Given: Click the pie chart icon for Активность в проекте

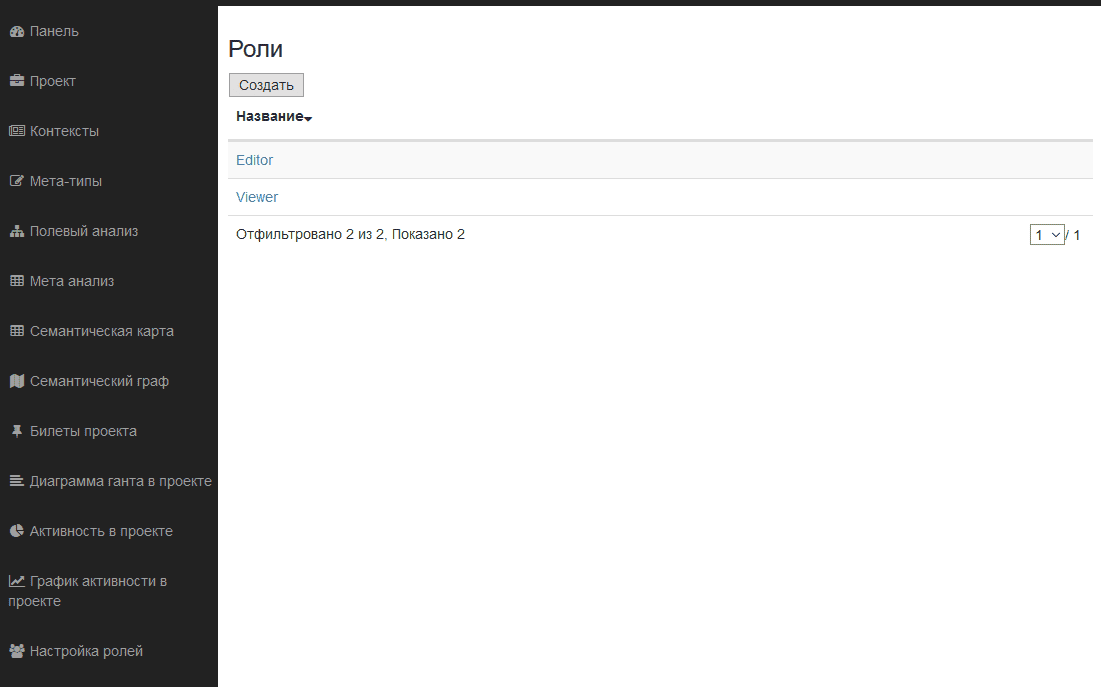Looking at the screenshot, I should (x=17, y=532).
